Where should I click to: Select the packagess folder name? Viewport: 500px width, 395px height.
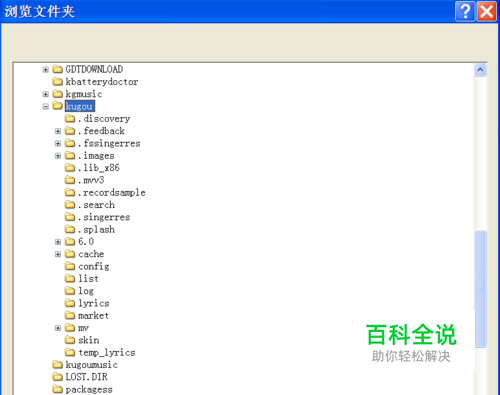coord(89,390)
